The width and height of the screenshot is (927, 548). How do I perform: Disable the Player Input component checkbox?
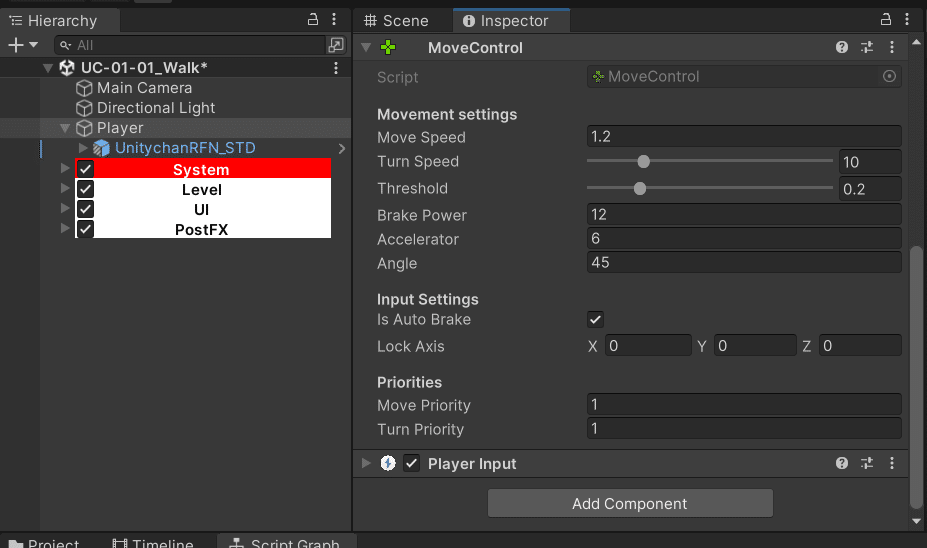411,463
